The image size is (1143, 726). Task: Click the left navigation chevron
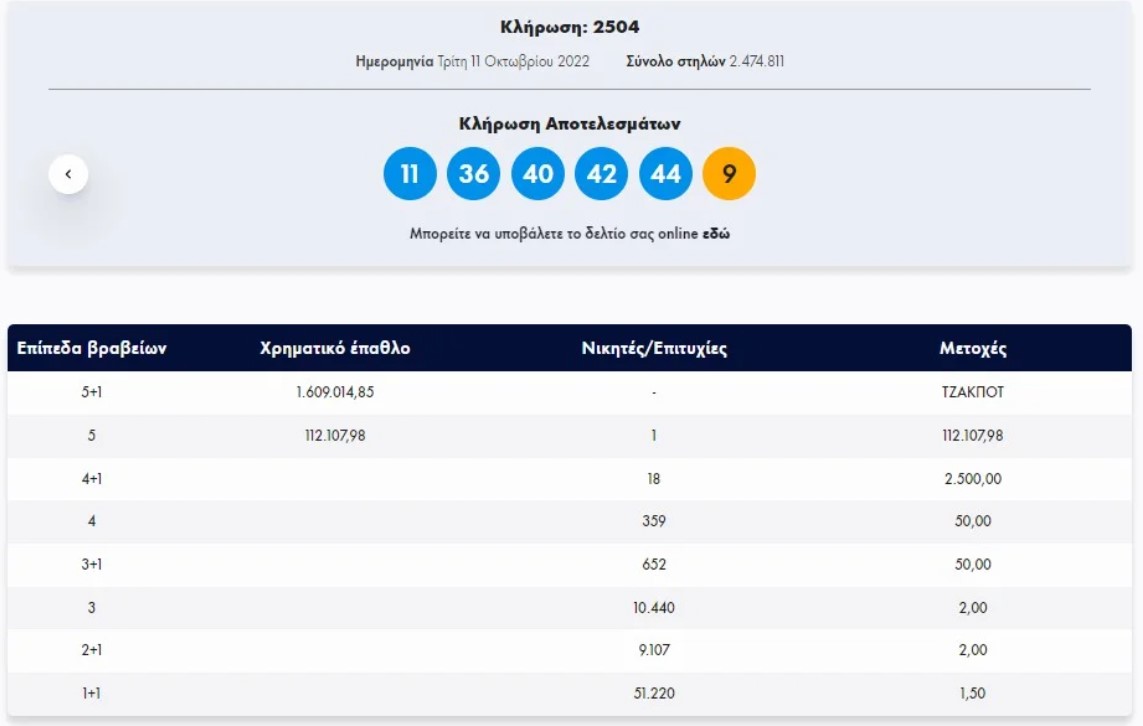click(x=68, y=172)
